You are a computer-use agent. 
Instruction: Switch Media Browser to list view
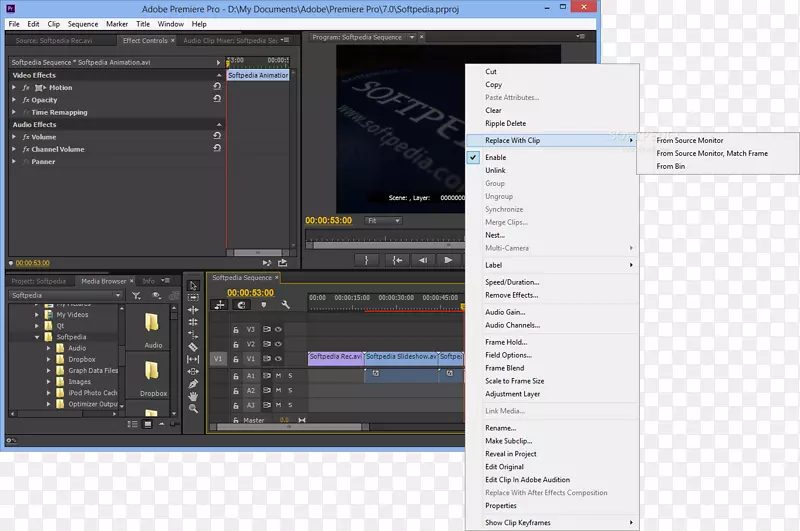pyautogui.click(x=132, y=424)
